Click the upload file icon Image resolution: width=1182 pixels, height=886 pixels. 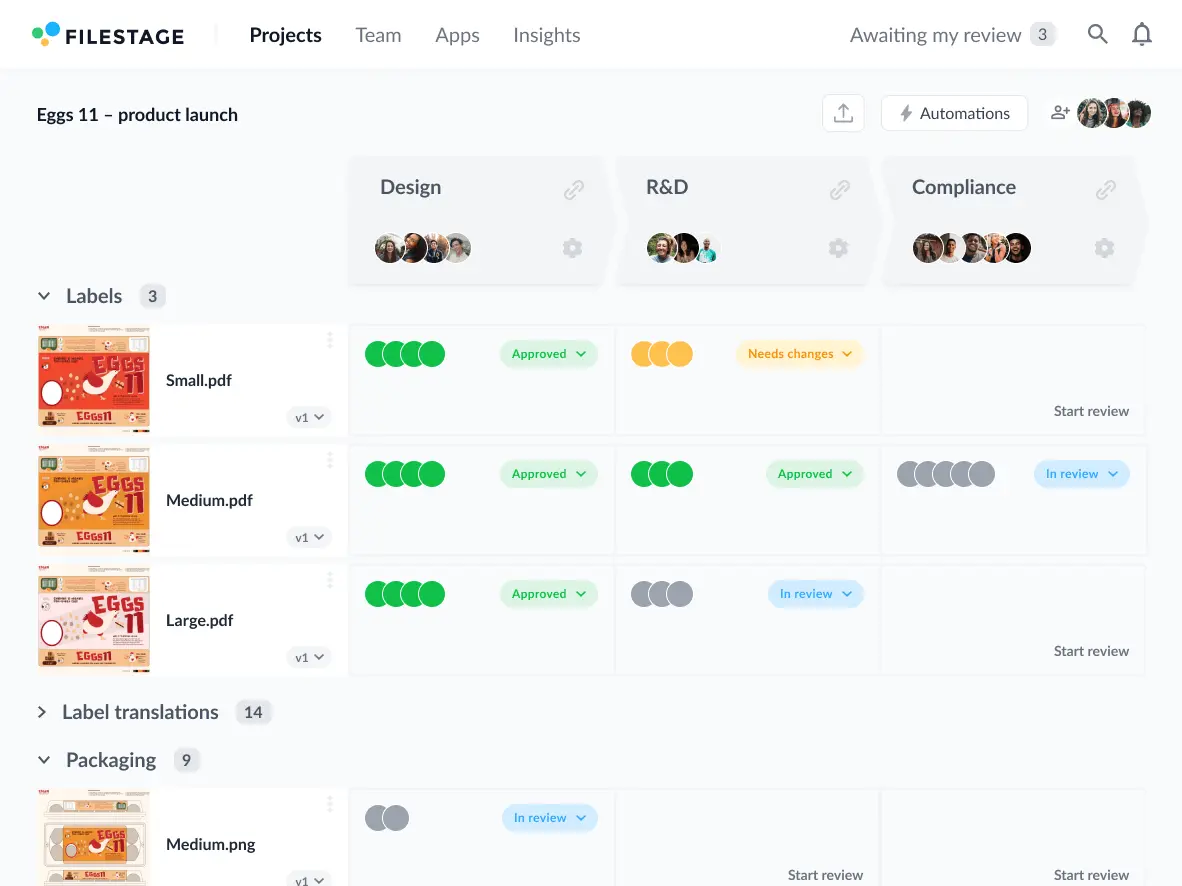pos(843,114)
